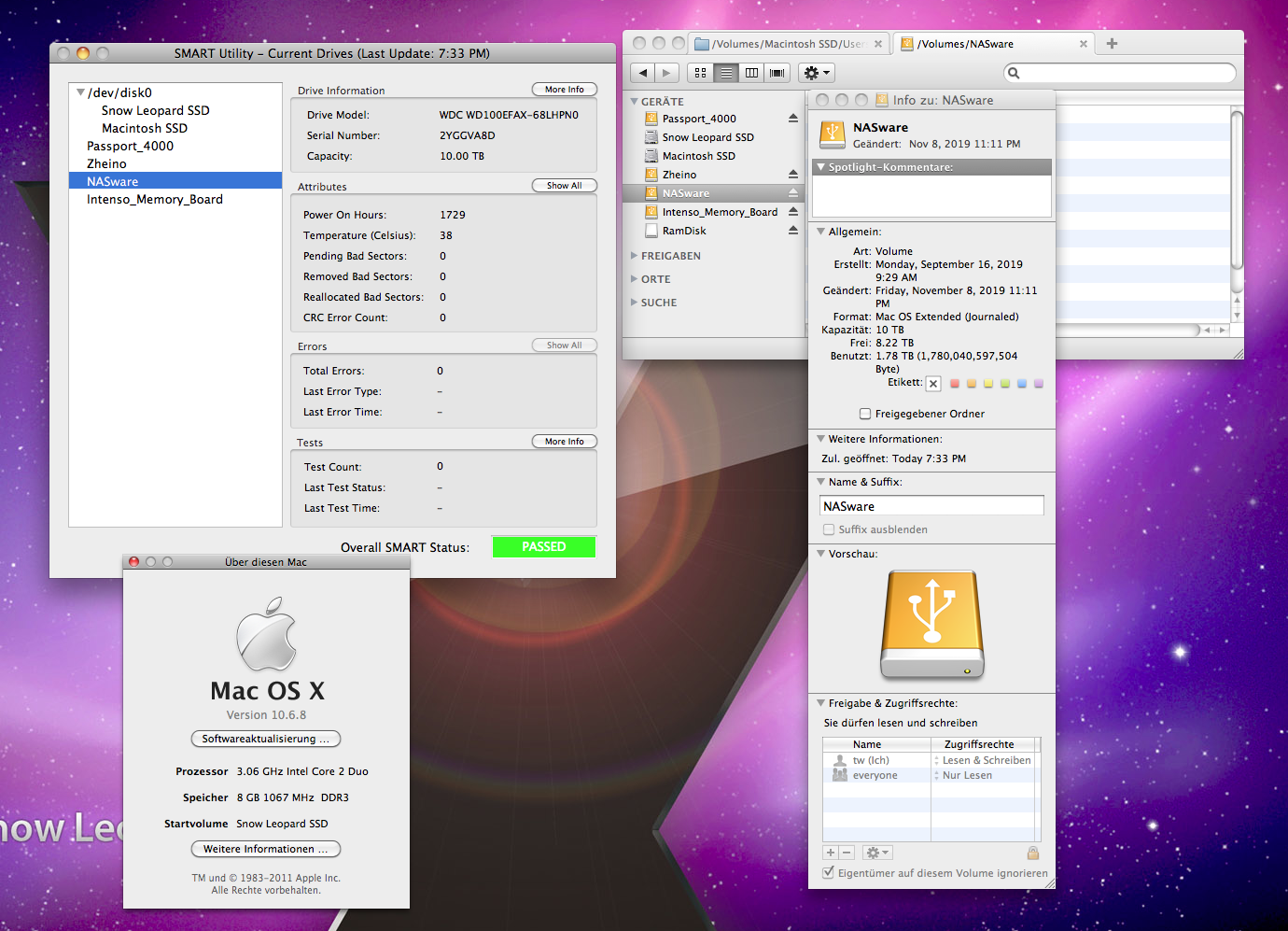The image size is (1288, 931).
Task: Collapse the /dev/disk0 tree node
Action: click(x=80, y=92)
